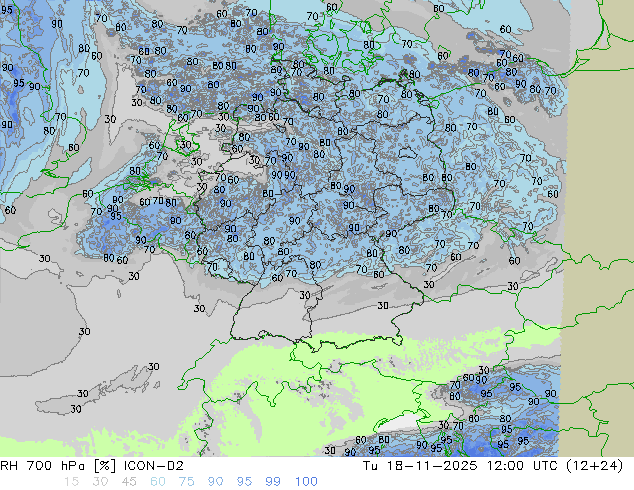Click the '90' value in the legend row
This screenshot has height=490, width=634.
(215, 482)
